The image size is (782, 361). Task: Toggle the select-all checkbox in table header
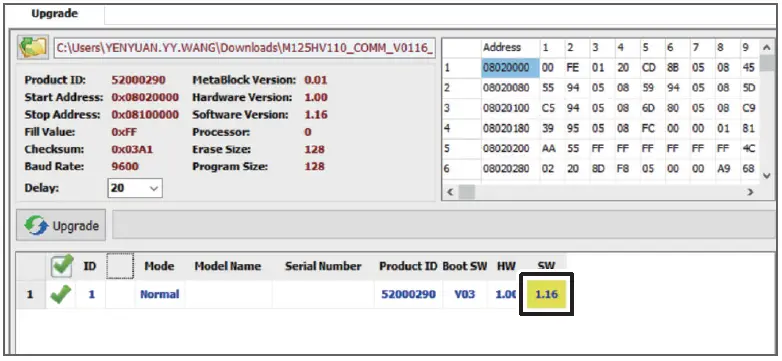(62, 266)
